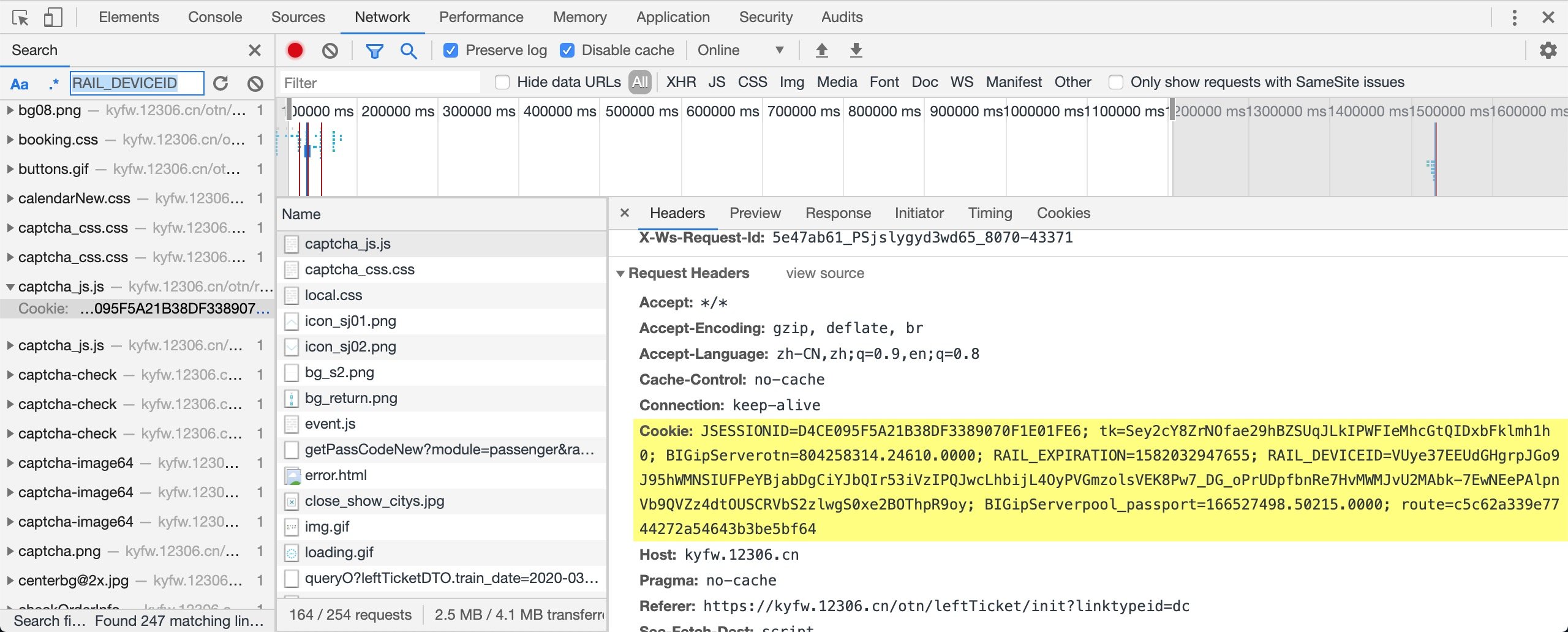Click inside the Filter input field
Image resolution: width=1568 pixels, height=632 pixels.
[380, 83]
